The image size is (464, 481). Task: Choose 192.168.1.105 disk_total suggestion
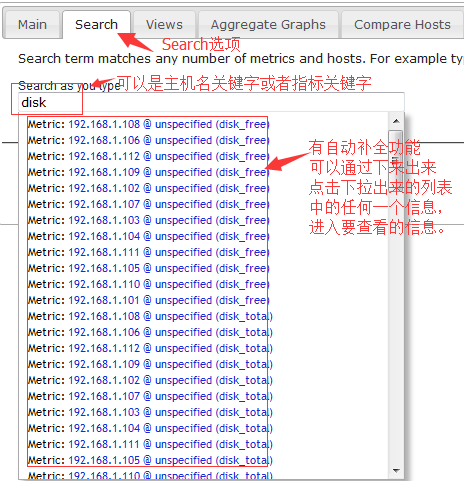150,460
